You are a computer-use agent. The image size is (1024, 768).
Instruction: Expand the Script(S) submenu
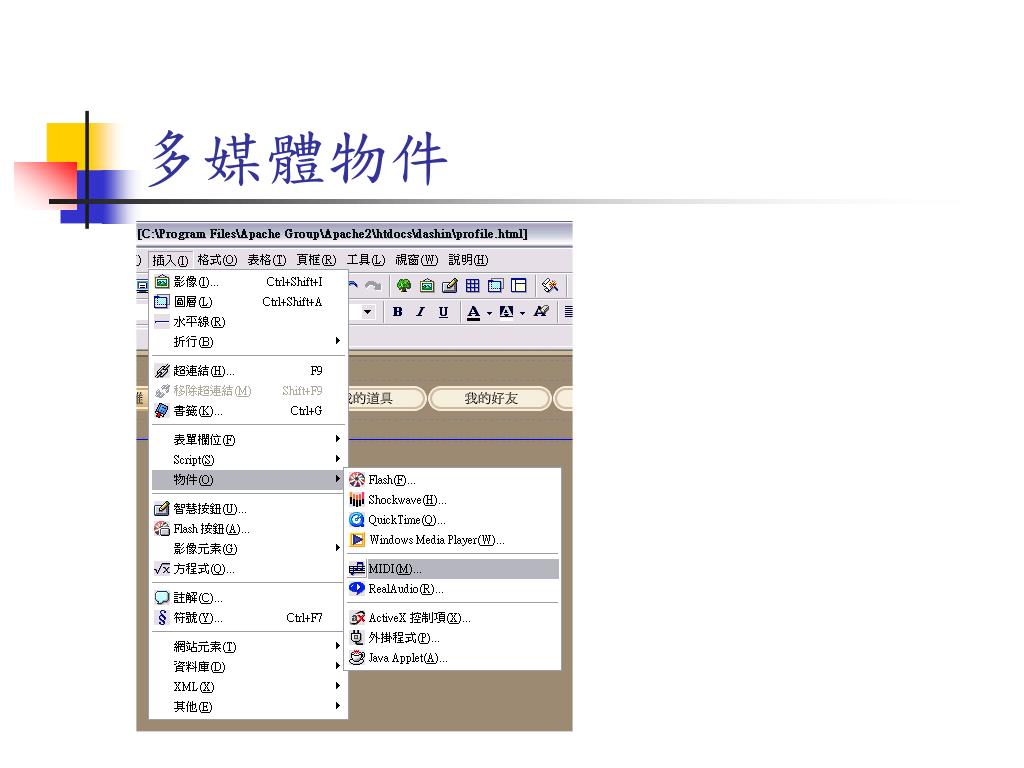tap(248, 460)
